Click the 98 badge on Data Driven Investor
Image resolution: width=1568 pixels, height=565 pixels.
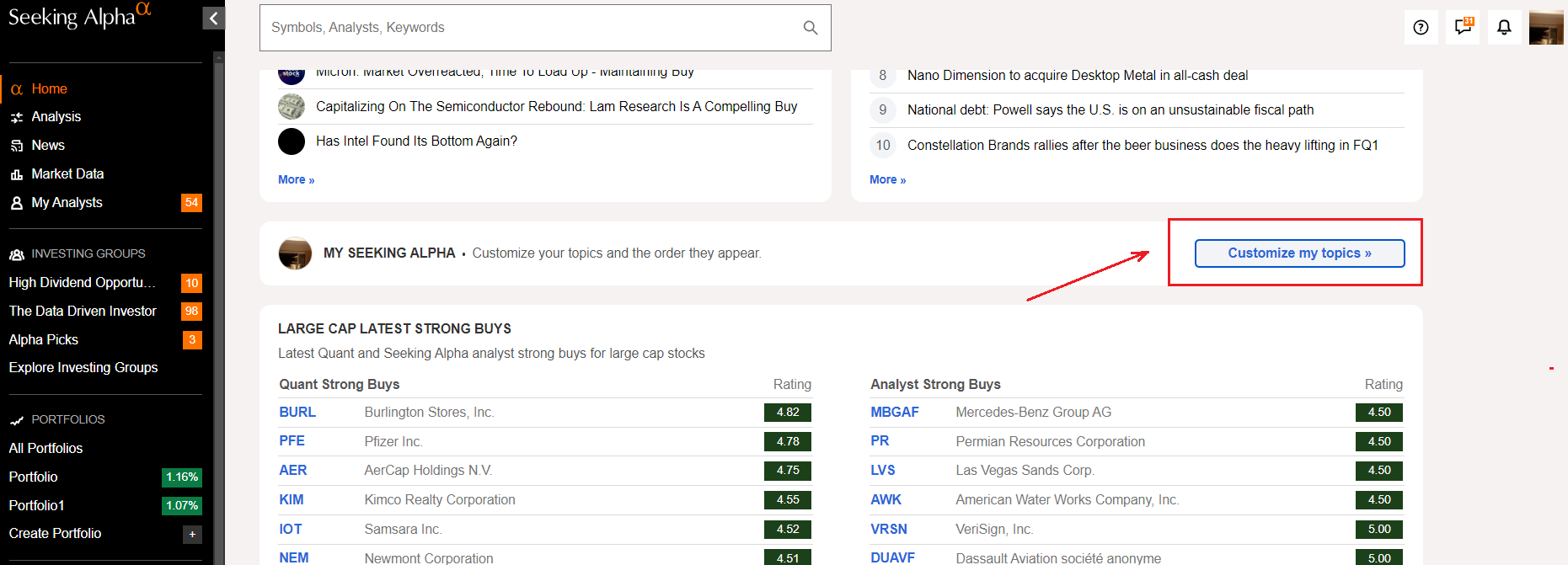pyautogui.click(x=191, y=312)
